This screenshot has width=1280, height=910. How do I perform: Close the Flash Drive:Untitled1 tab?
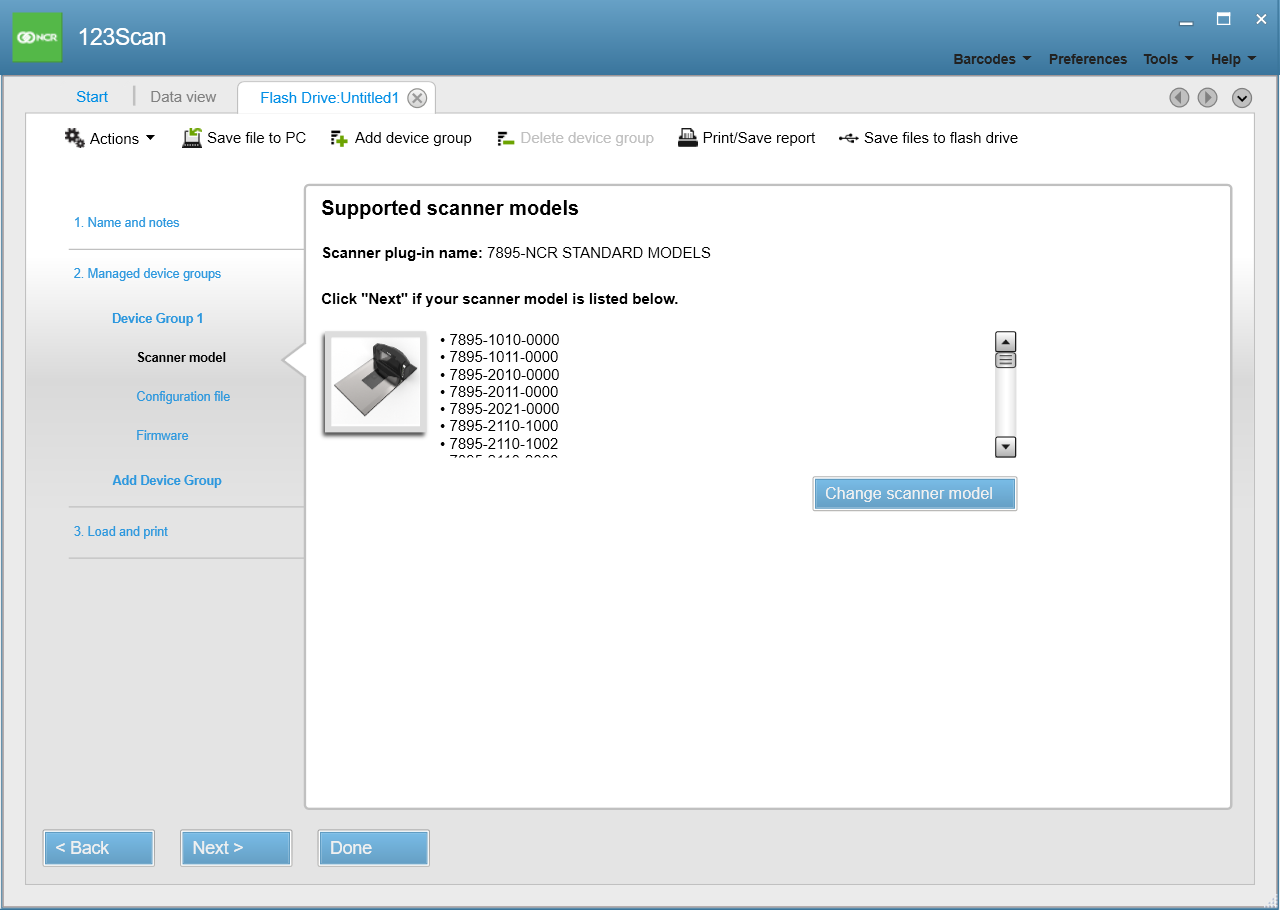tap(417, 98)
